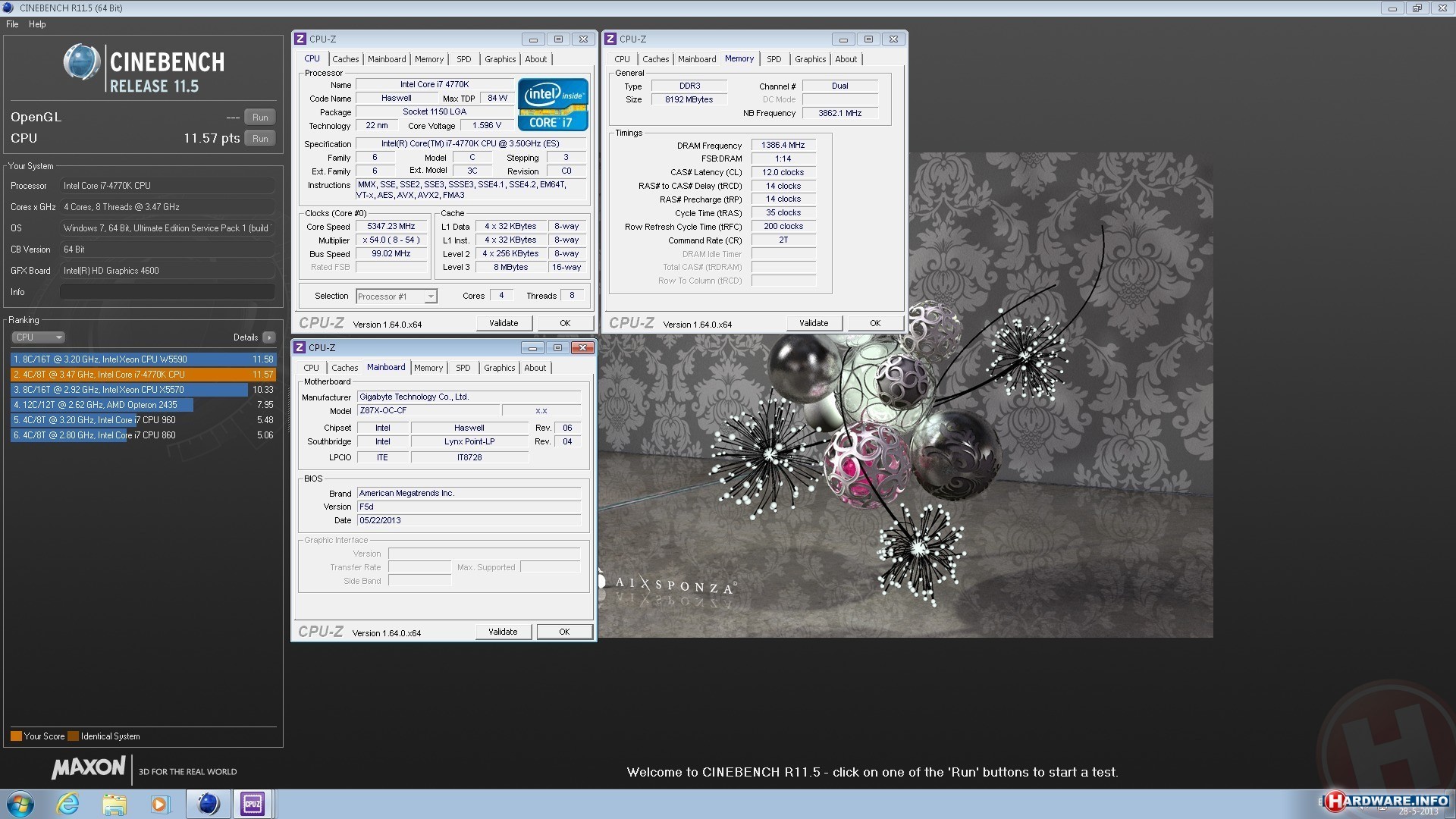Viewport: 1456px width, 819px height.
Task: Click the Info input field
Action: click(x=167, y=292)
